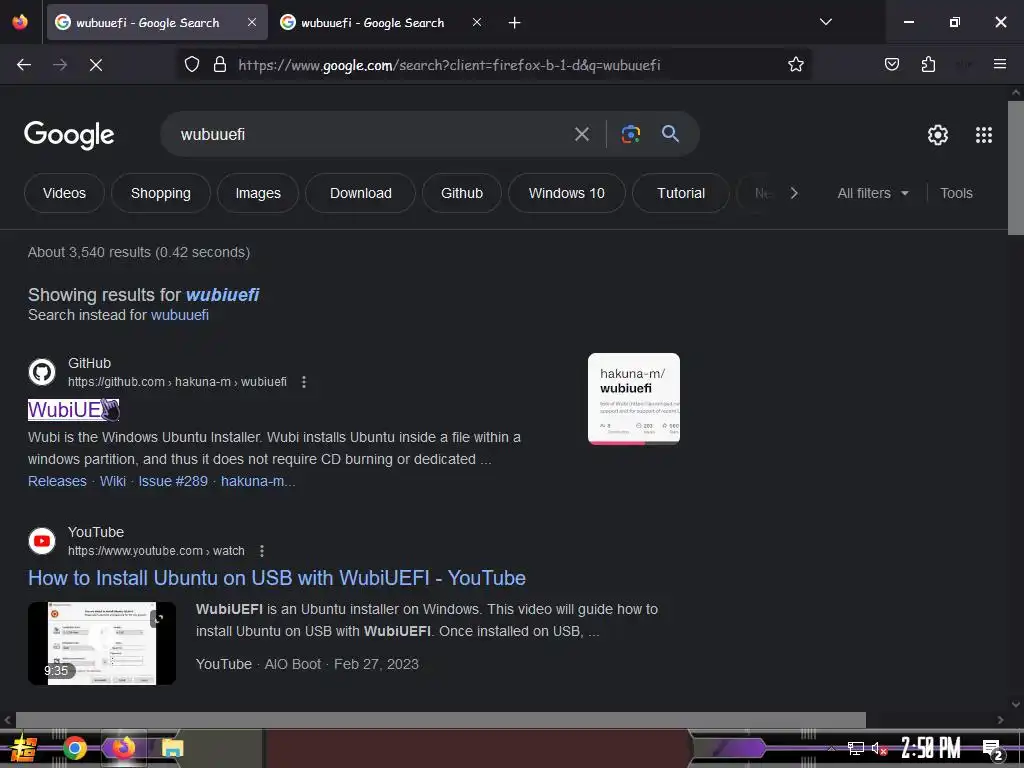The image size is (1024, 768).
Task: Open the Firefox hamburger menu
Action: 999,65
